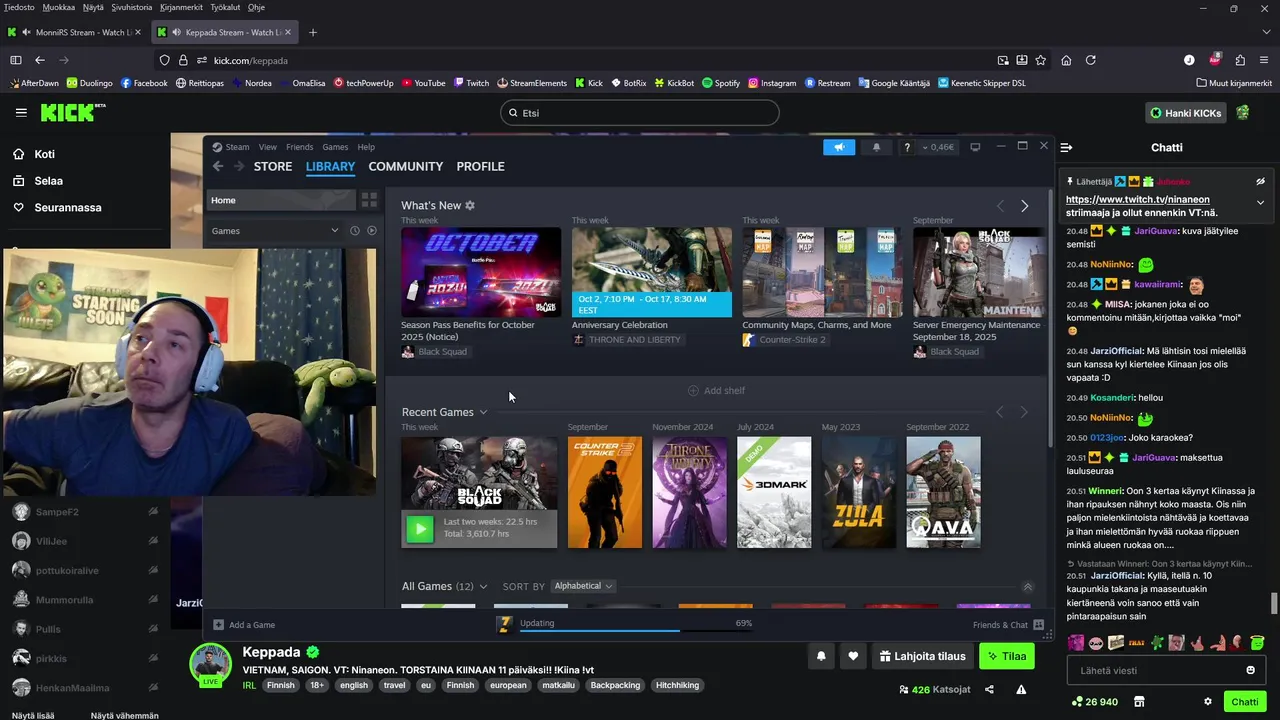Open Steam announcements megaphone icon
Viewport: 1280px width, 720px height.
[x=839, y=147]
